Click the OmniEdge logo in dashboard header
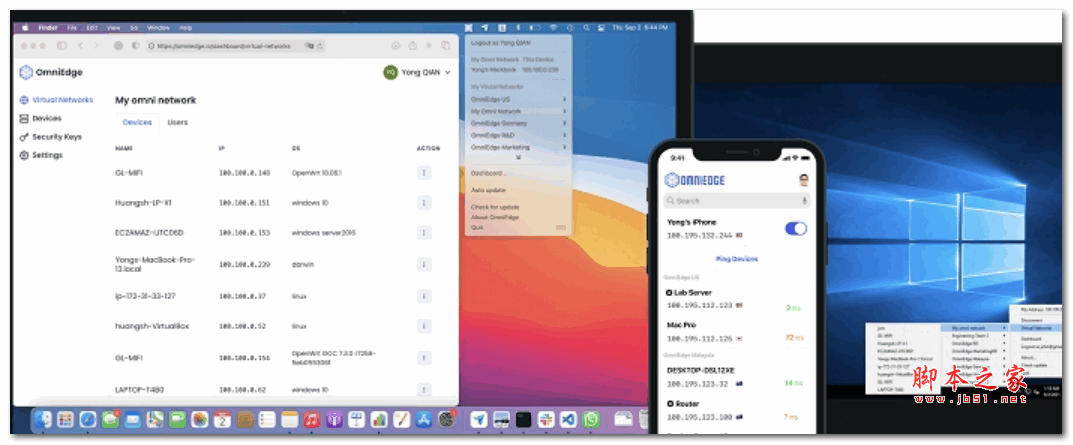The height and width of the screenshot is (445, 1073). pos(52,72)
